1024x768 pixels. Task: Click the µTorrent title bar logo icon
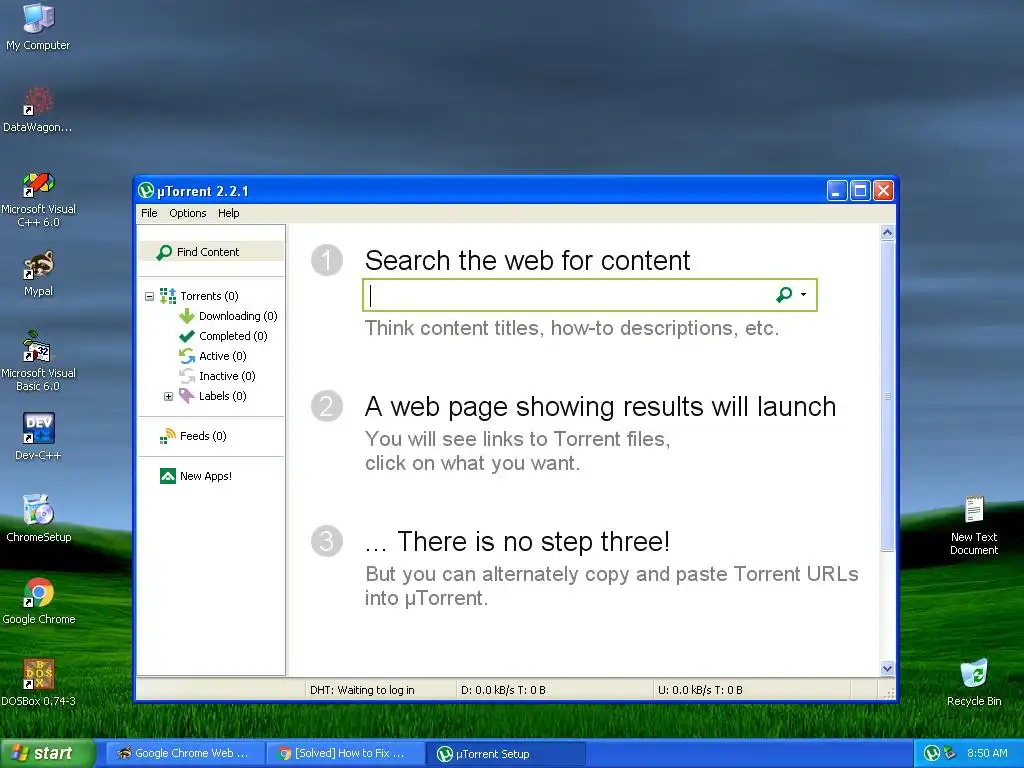coord(146,191)
